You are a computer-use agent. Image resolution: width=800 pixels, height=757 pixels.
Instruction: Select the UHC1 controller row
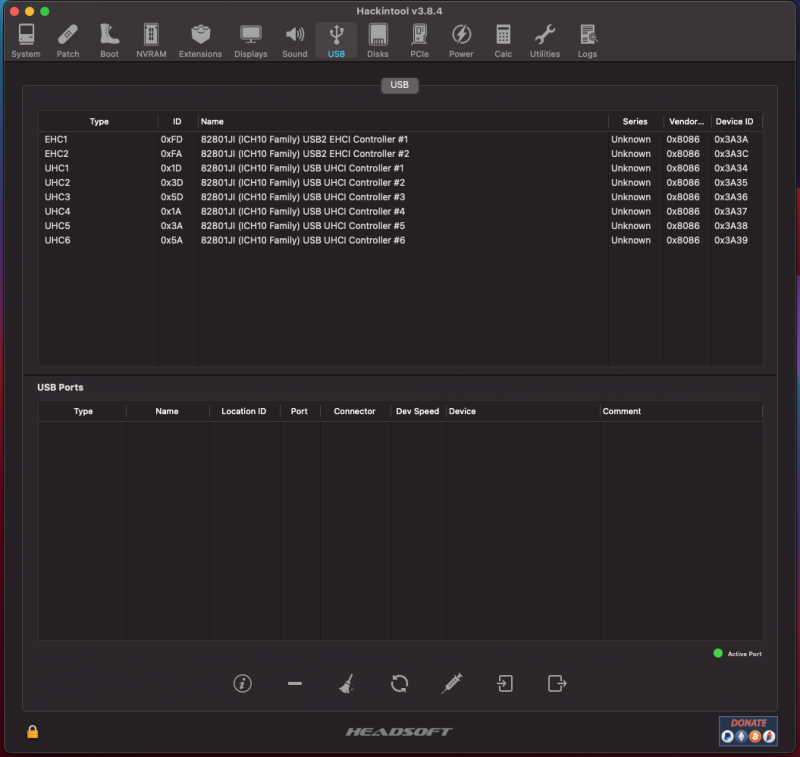click(401, 168)
